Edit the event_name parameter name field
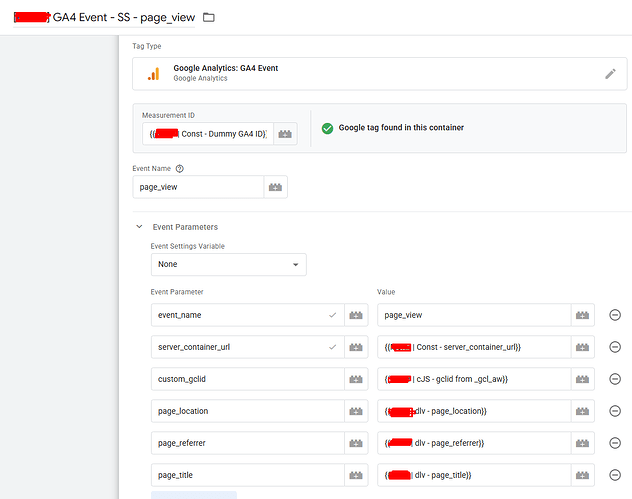 tap(248, 315)
